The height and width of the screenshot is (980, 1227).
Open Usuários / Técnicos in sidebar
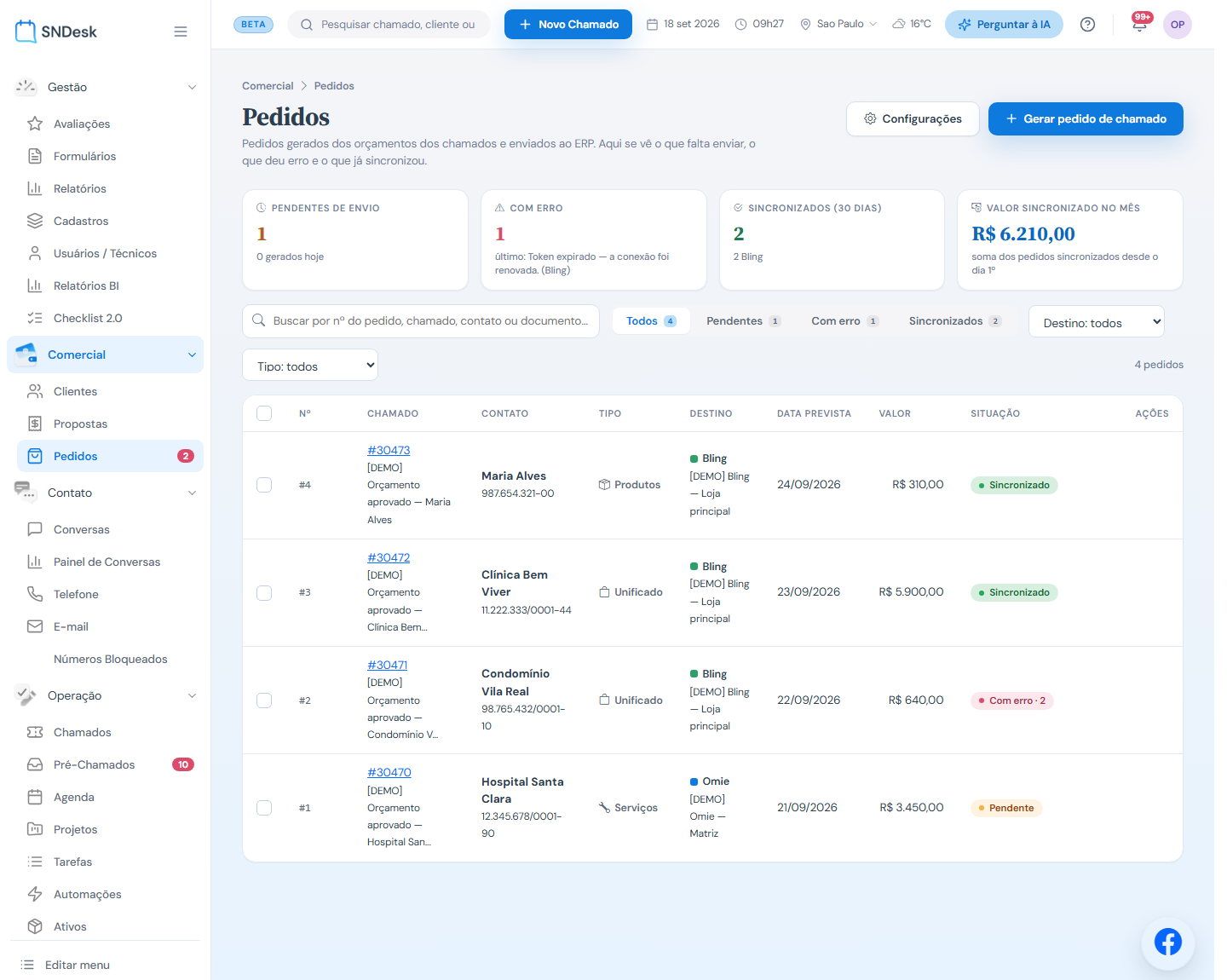105,253
